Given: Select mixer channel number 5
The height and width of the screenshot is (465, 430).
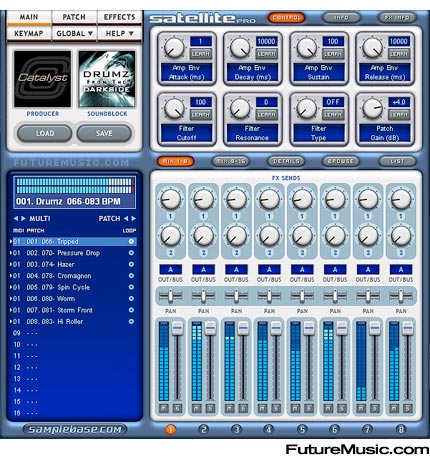Looking at the screenshot, I should pos(302,429).
